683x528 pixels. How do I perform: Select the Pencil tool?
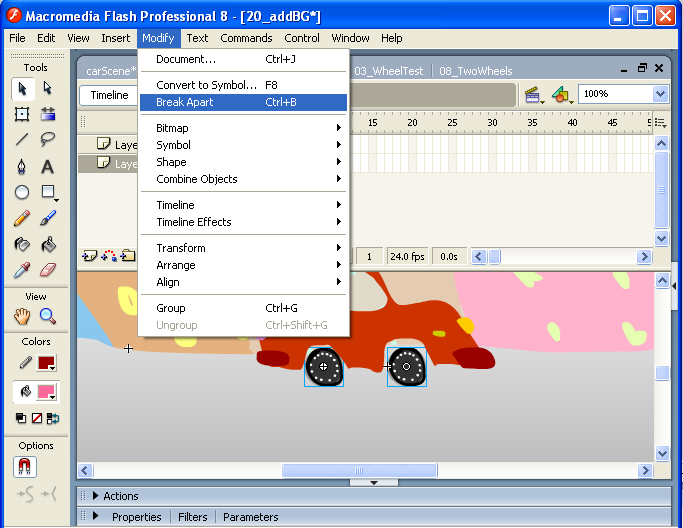coord(22,218)
